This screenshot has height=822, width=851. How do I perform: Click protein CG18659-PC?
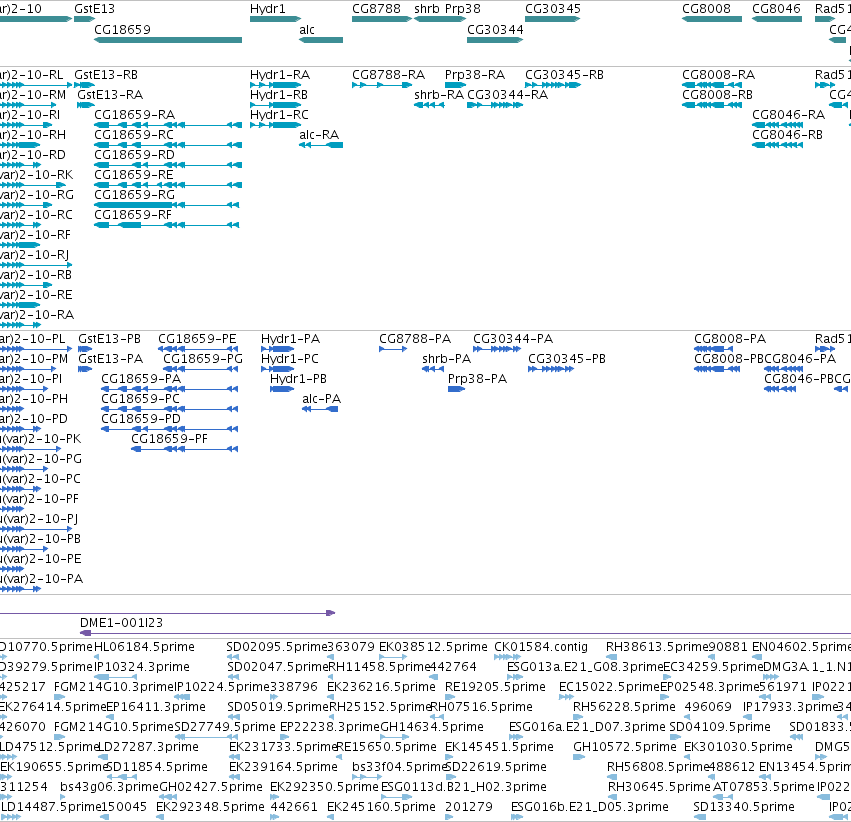coord(141,399)
